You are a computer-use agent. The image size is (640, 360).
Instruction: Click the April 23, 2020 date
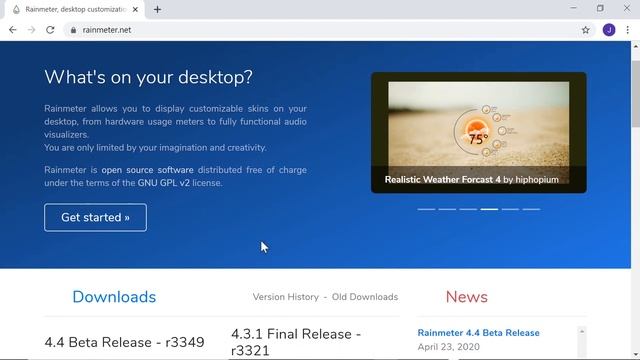[449, 347]
